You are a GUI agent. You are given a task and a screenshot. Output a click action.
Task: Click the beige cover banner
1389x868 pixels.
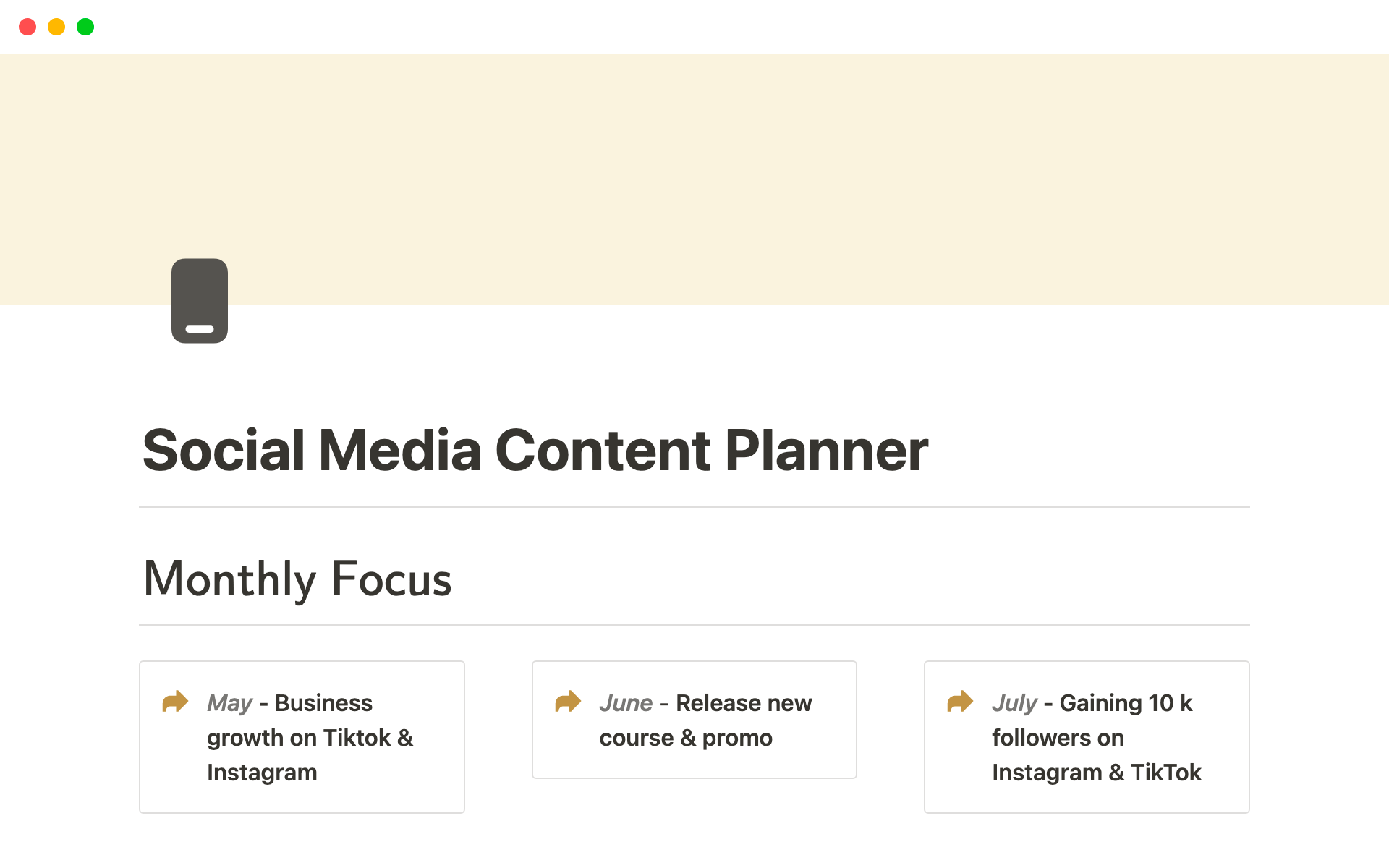pyautogui.click(x=694, y=179)
